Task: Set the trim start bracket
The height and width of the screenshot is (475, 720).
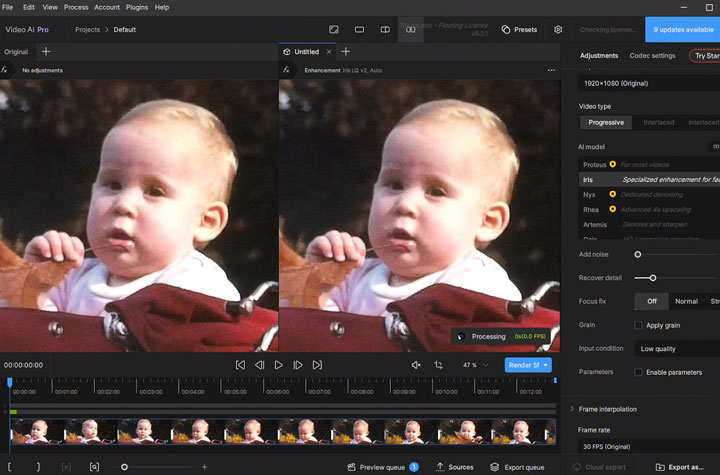Action: [10, 467]
